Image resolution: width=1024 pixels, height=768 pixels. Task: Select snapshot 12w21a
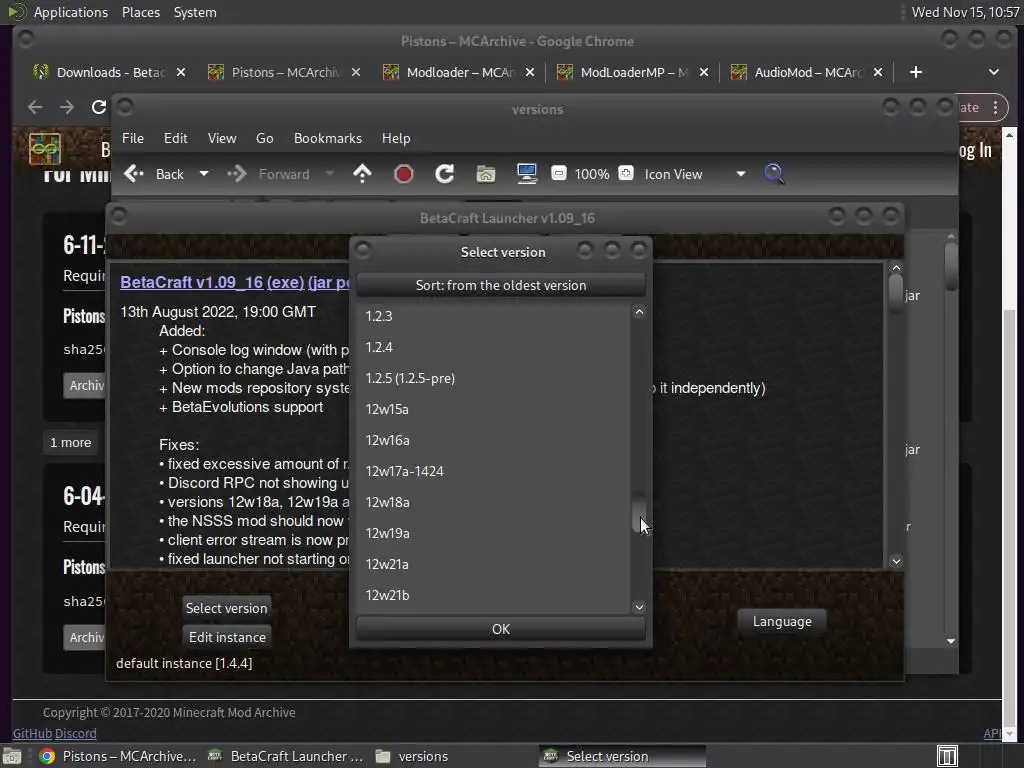pyautogui.click(x=492, y=564)
